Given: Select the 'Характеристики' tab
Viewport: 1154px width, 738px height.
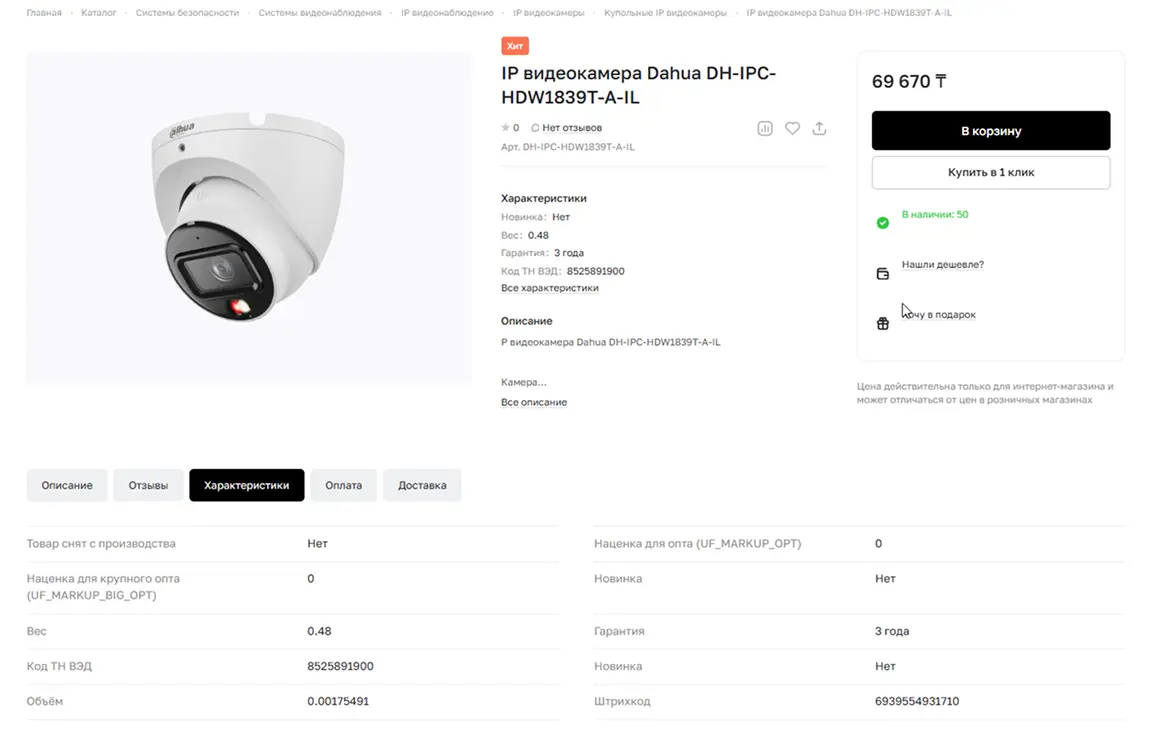Looking at the screenshot, I should (246, 485).
